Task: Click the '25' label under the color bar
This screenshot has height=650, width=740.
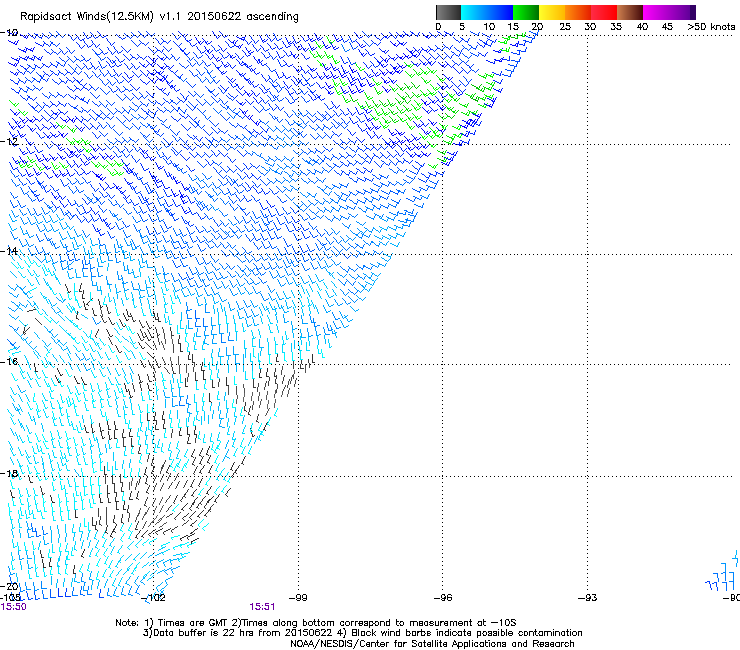Action: [x=565, y=27]
